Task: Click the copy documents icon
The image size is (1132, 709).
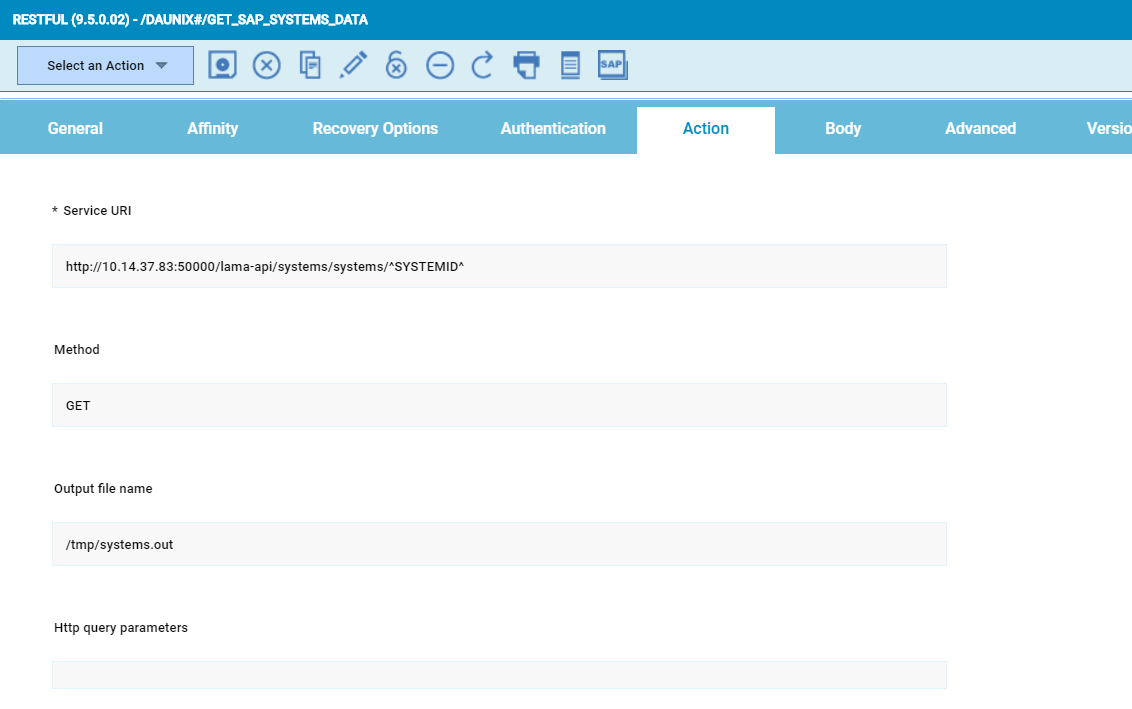Action: tap(310, 65)
